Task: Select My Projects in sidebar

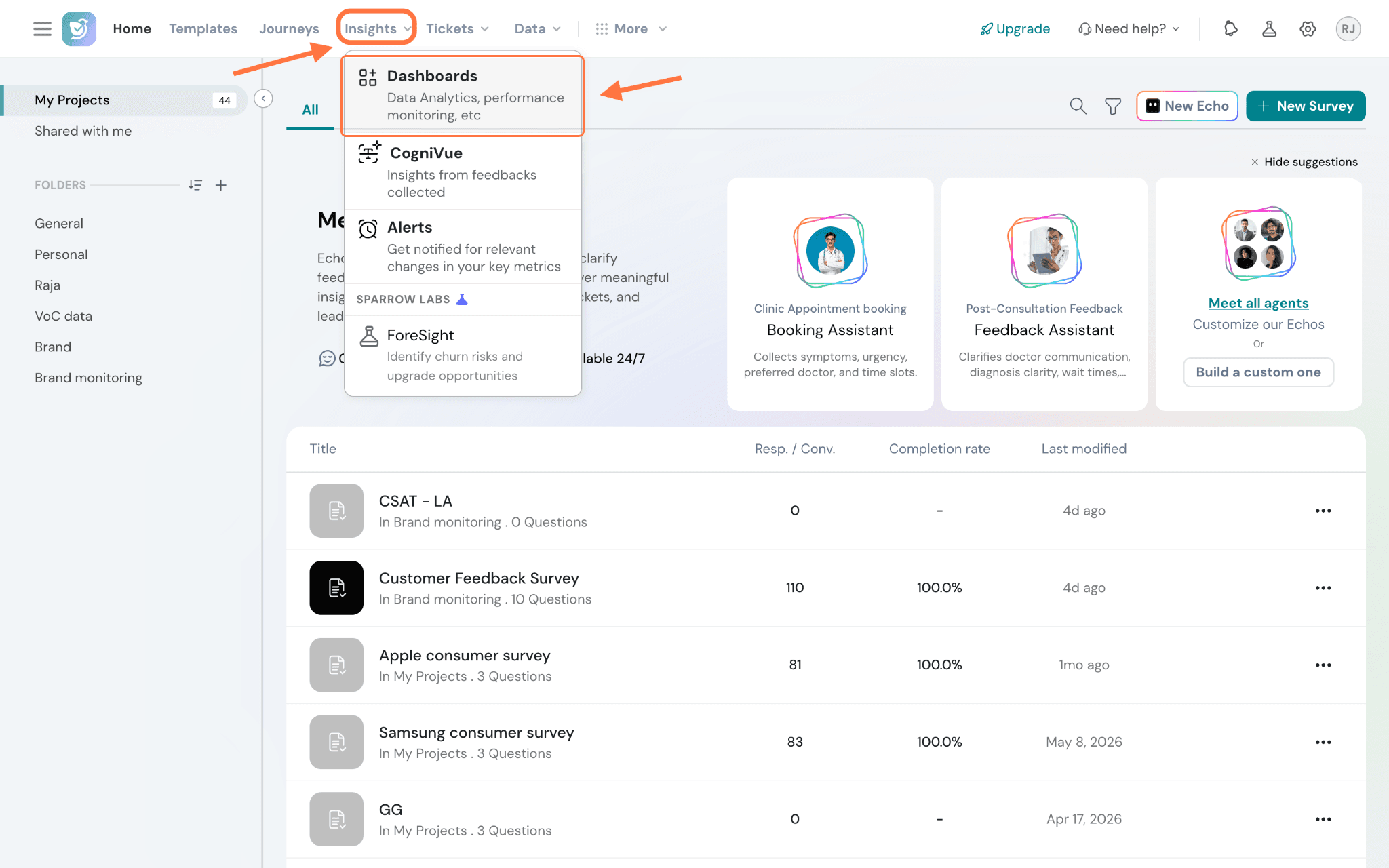Action: click(125, 100)
